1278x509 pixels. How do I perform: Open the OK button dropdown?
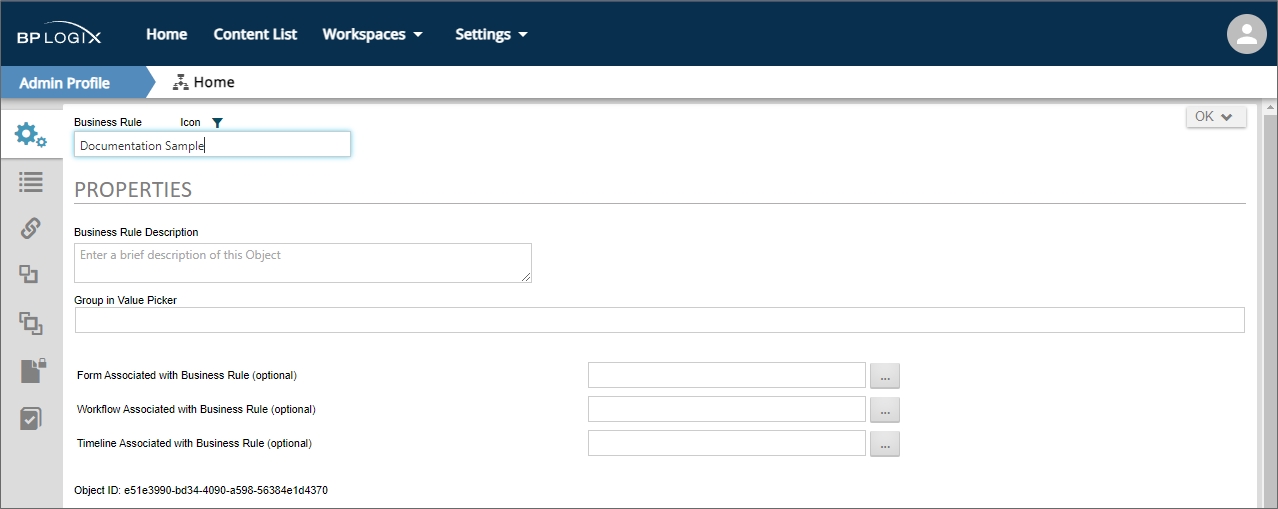[1215, 117]
